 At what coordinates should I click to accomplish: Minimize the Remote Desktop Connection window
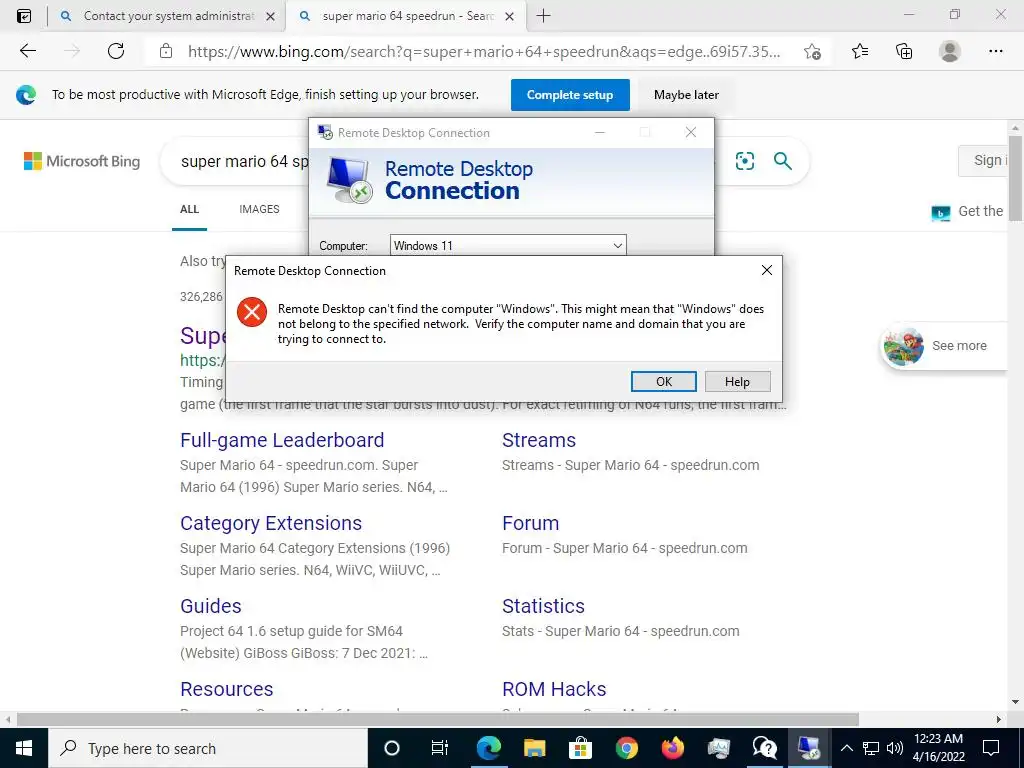[x=600, y=133]
